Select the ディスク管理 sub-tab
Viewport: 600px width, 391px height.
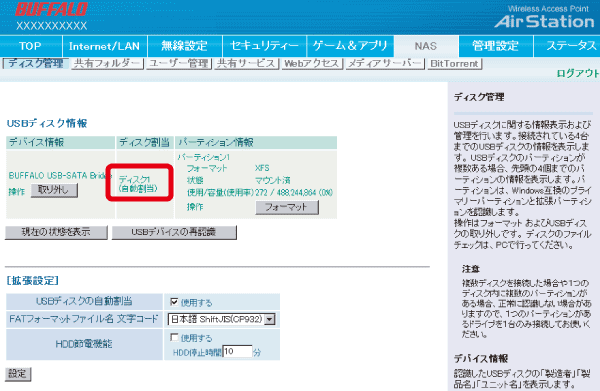pos(36,64)
